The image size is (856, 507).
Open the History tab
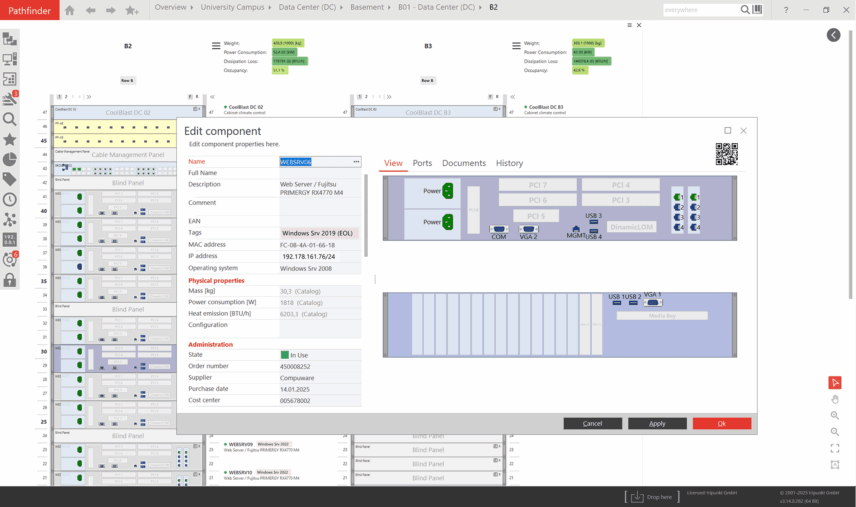[509, 163]
